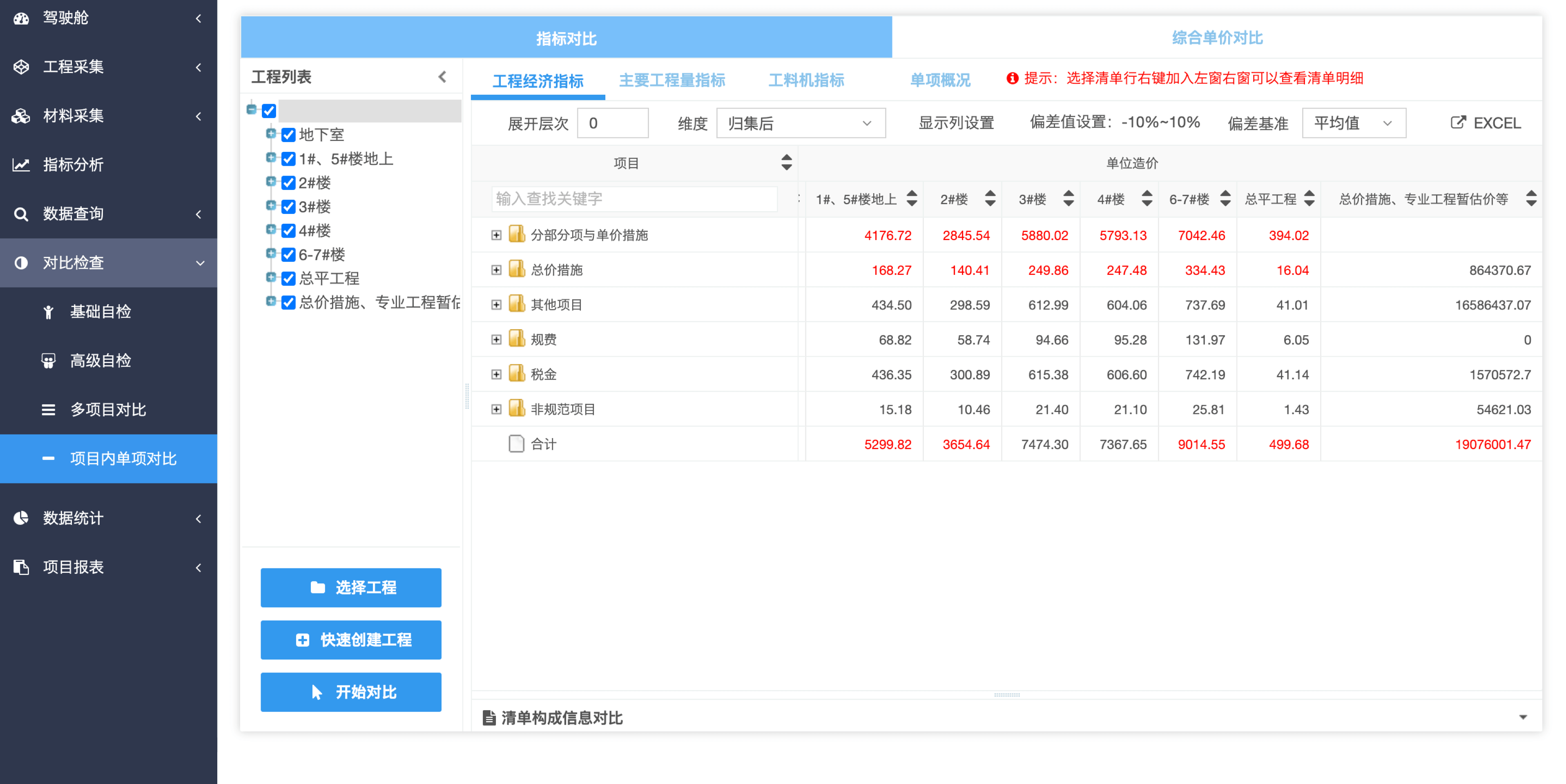This screenshot has height=784, width=1566.
Task: Collapse the 工程列表 panel arrow
Action: click(443, 77)
